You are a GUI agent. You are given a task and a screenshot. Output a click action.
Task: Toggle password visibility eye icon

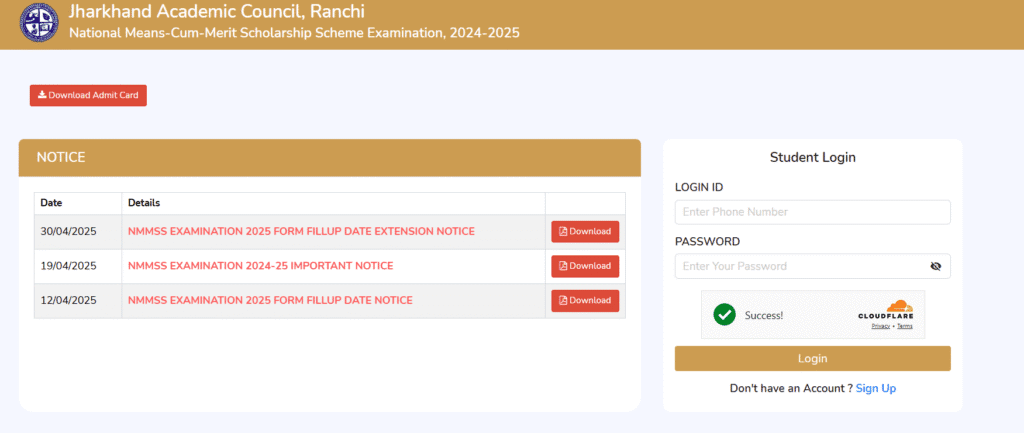click(x=935, y=266)
